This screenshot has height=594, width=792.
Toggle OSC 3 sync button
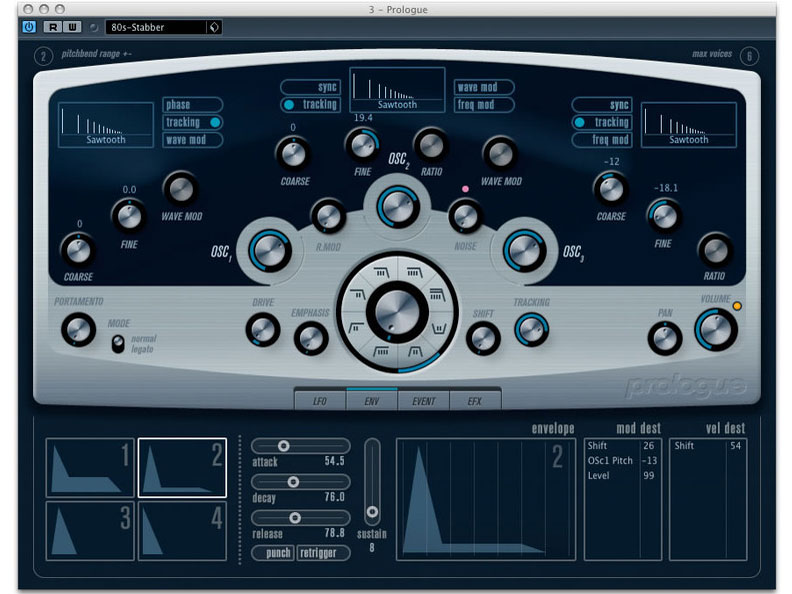pyautogui.click(x=602, y=105)
